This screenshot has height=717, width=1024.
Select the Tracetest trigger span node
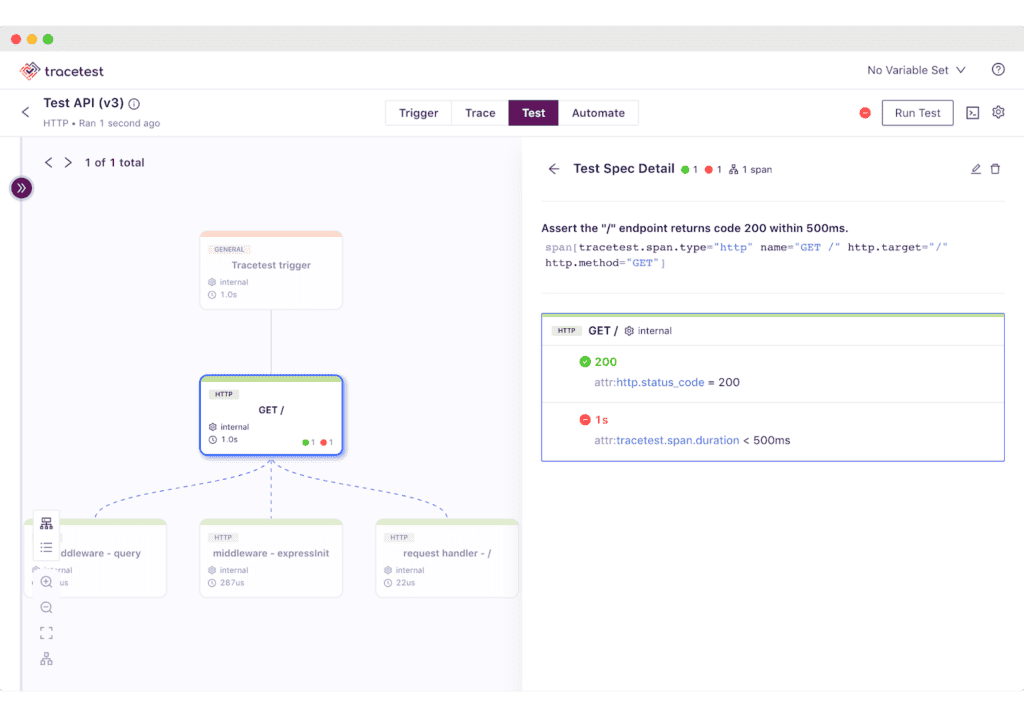271,270
